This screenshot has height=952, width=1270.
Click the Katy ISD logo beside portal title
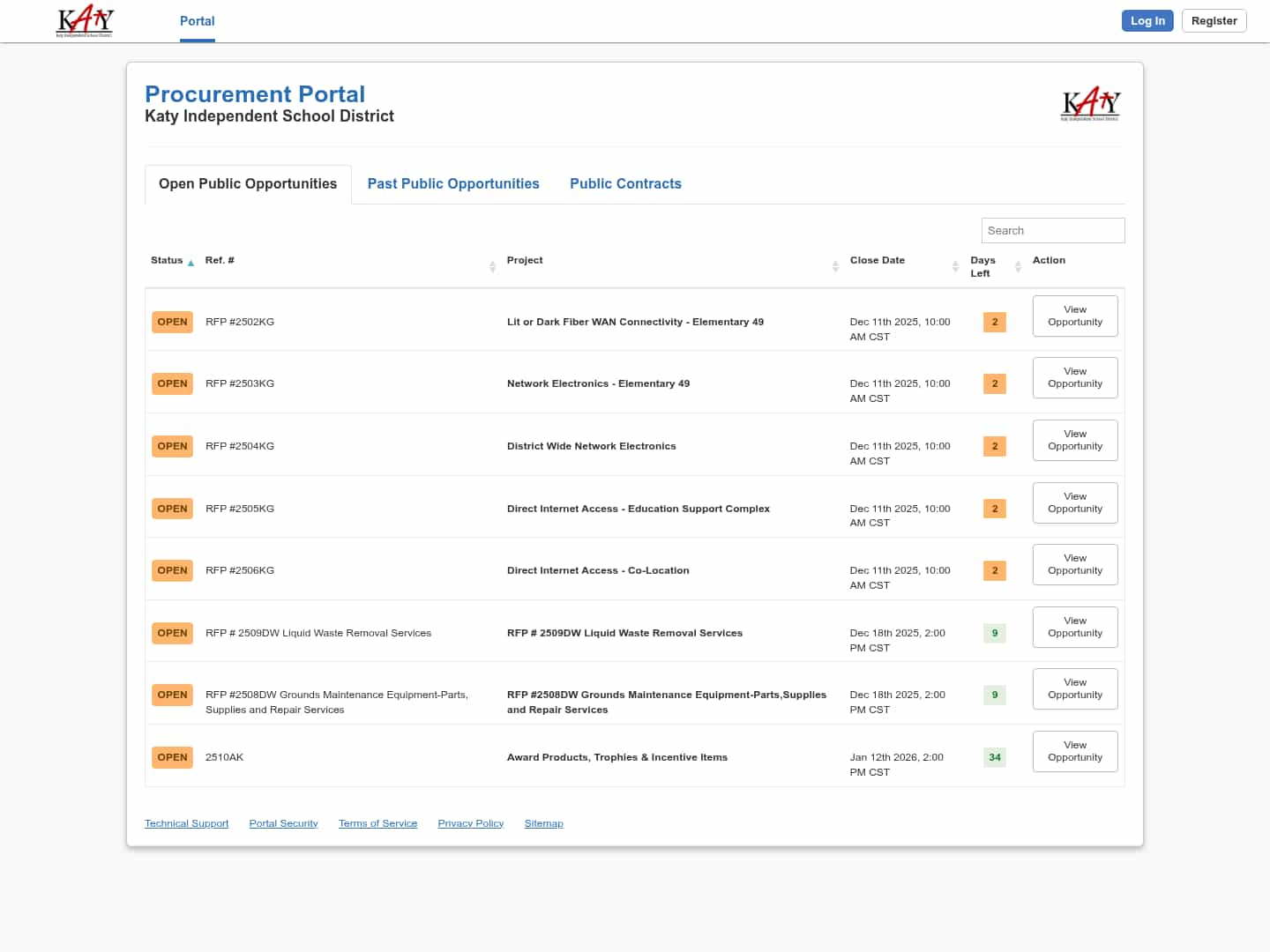click(1090, 104)
